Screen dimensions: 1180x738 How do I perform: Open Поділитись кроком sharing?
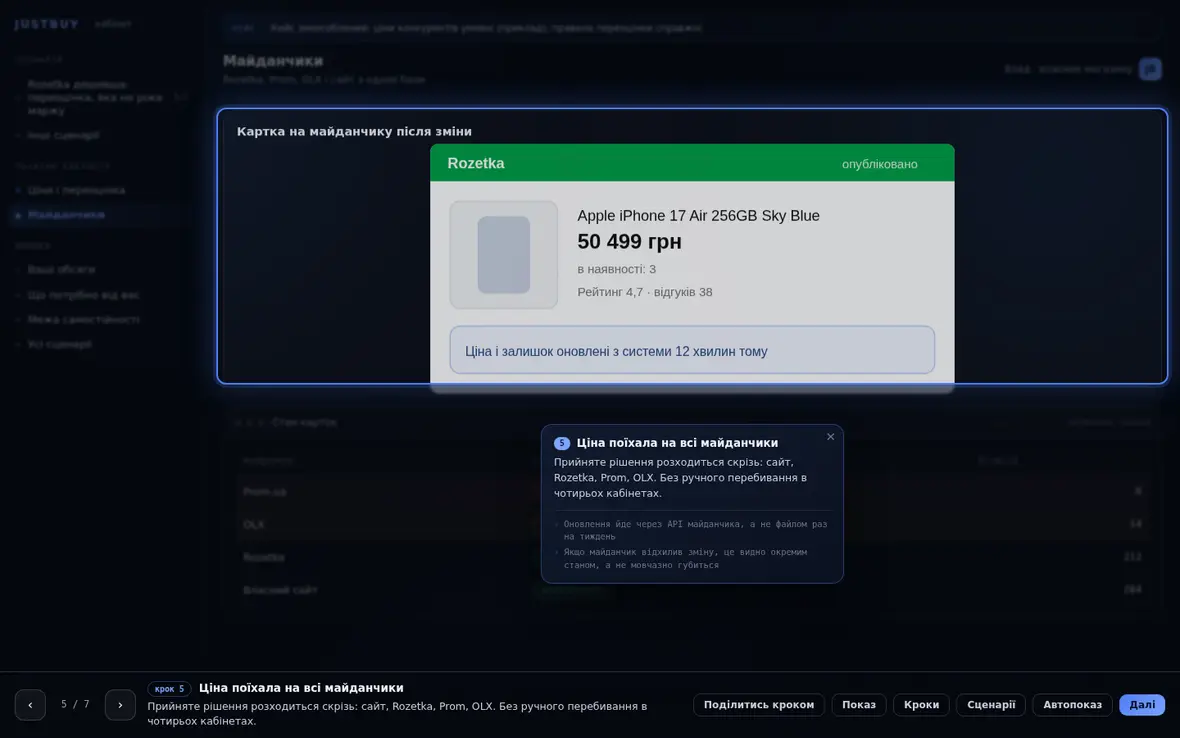[x=759, y=705]
